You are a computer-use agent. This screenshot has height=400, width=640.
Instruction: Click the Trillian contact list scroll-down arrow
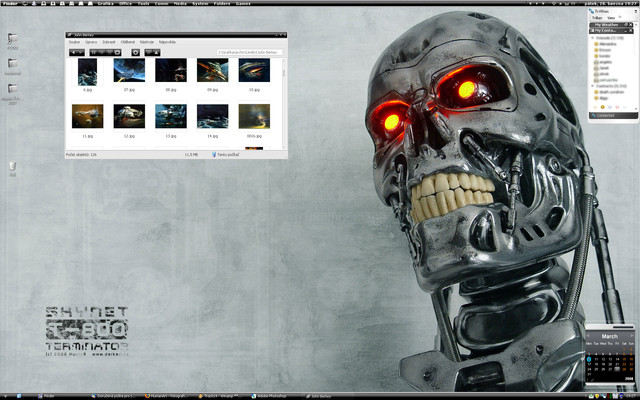click(636, 108)
